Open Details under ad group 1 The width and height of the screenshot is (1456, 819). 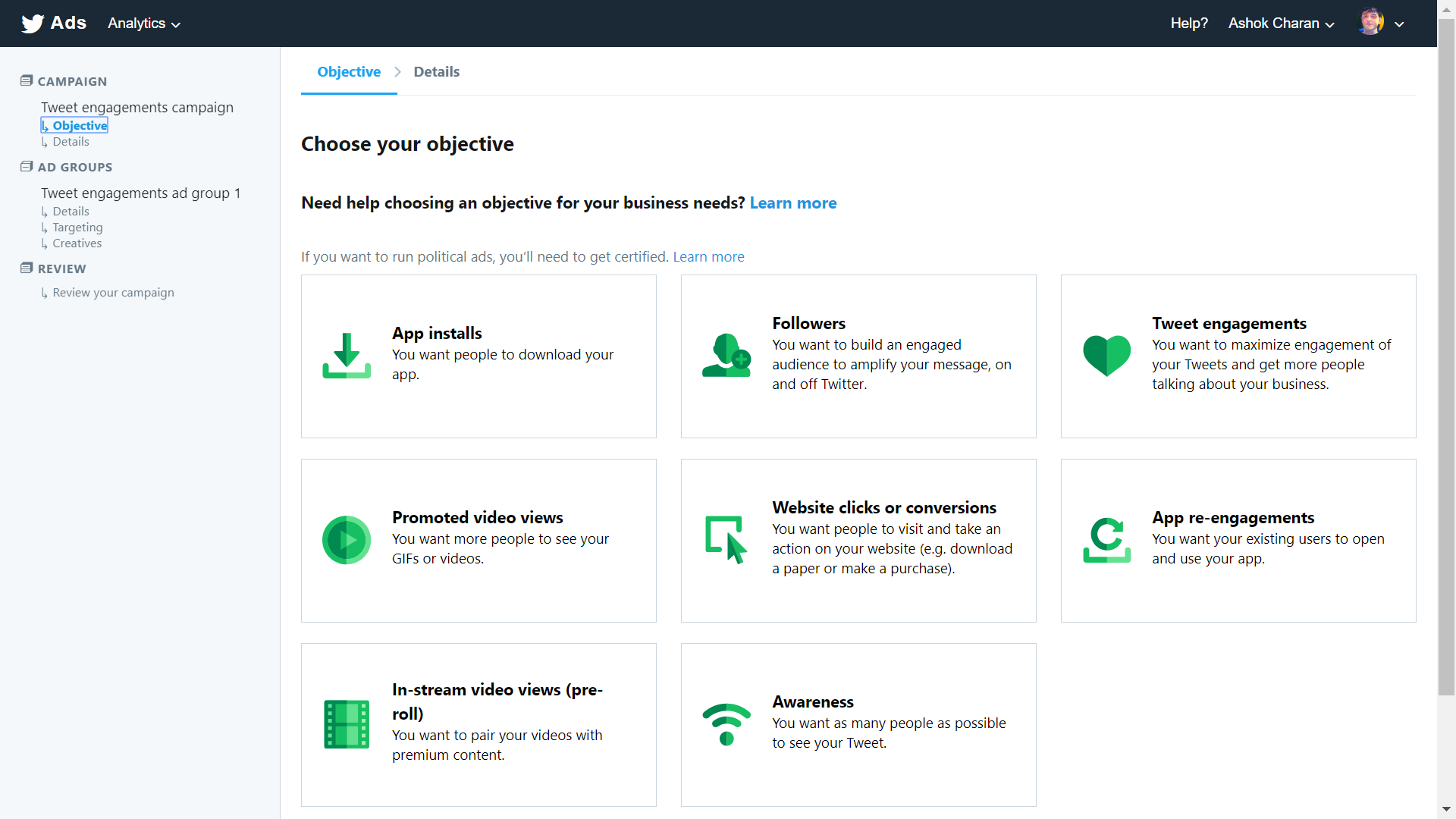[65, 212]
